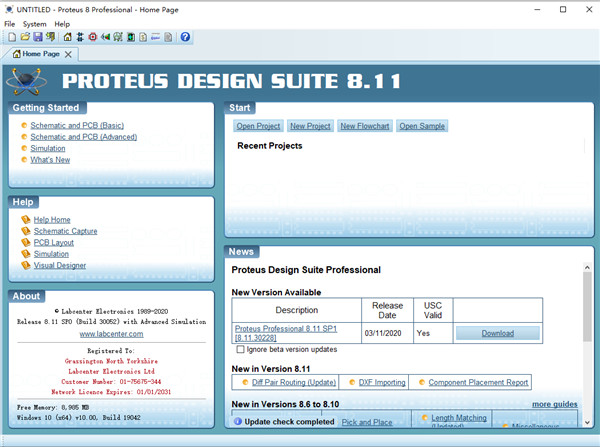Open the Help menu
600x447 pixels.
coord(62,24)
